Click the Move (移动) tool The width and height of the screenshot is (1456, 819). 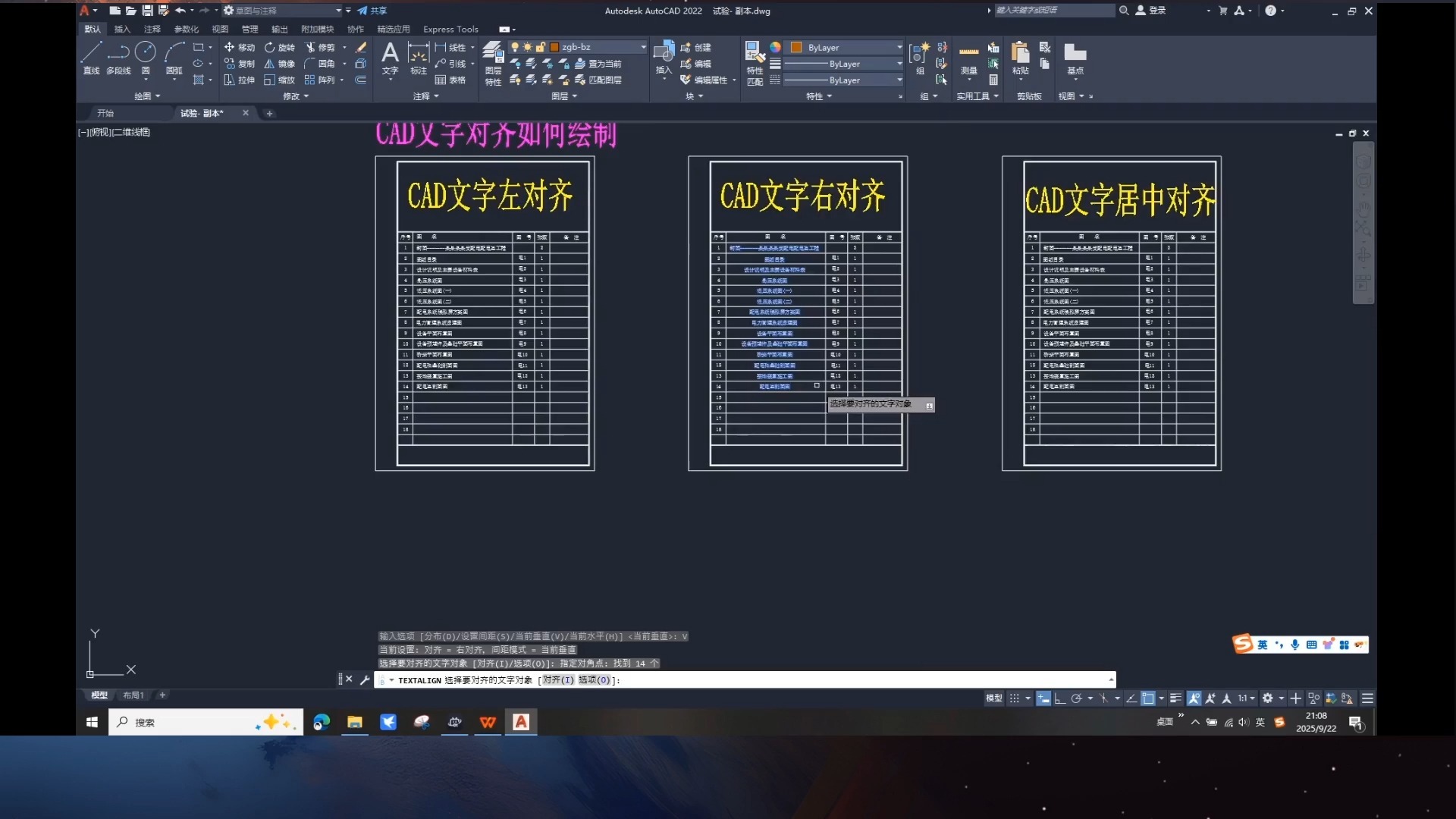tap(240, 47)
